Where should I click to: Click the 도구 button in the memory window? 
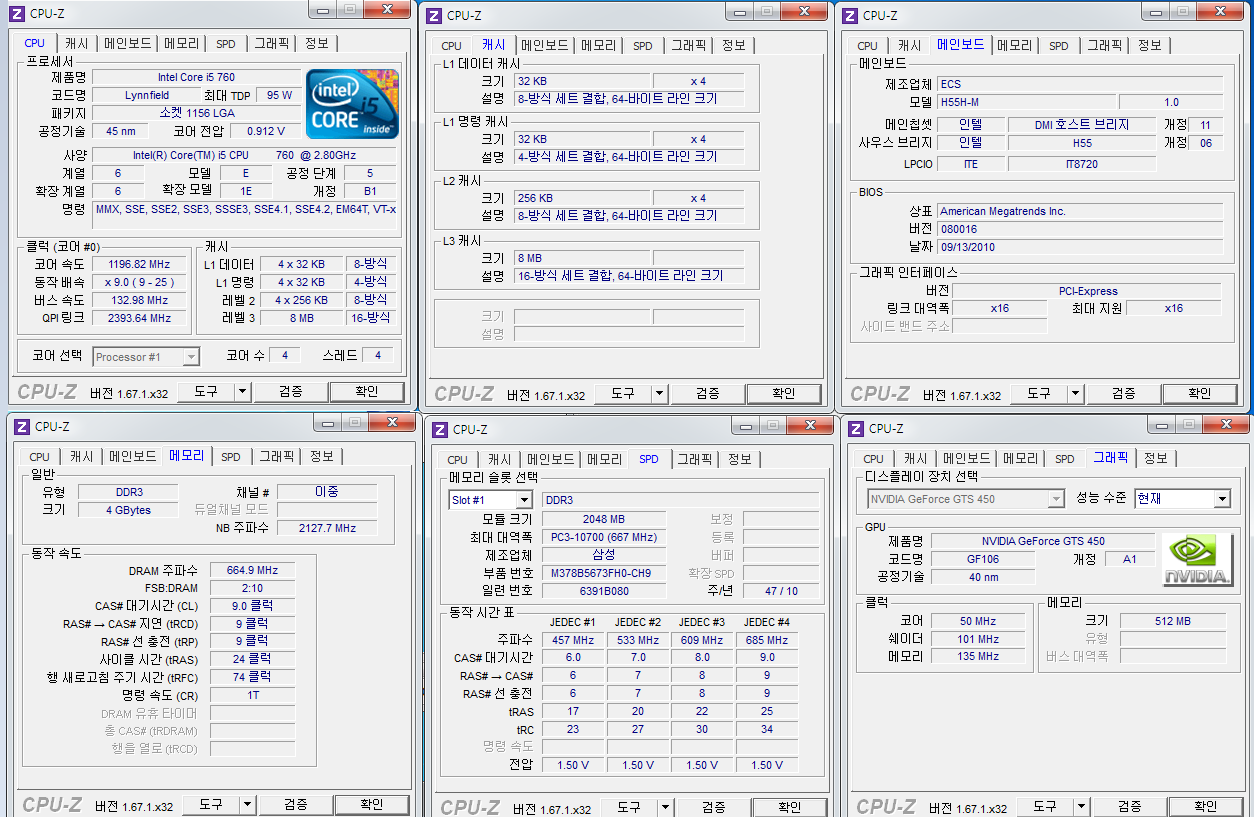click(x=210, y=805)
